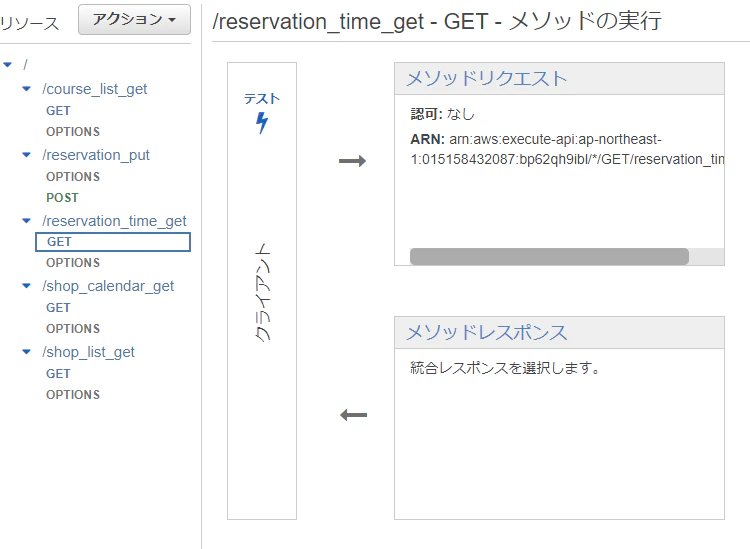Click the 認可: なし text

point(443,114)
